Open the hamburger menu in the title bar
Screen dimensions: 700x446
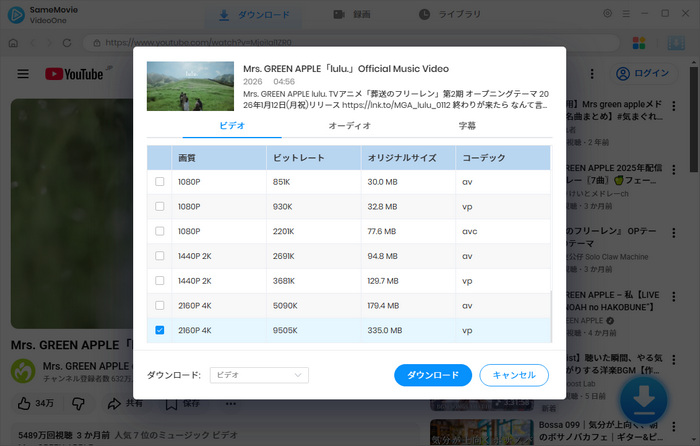pos(626,14)
